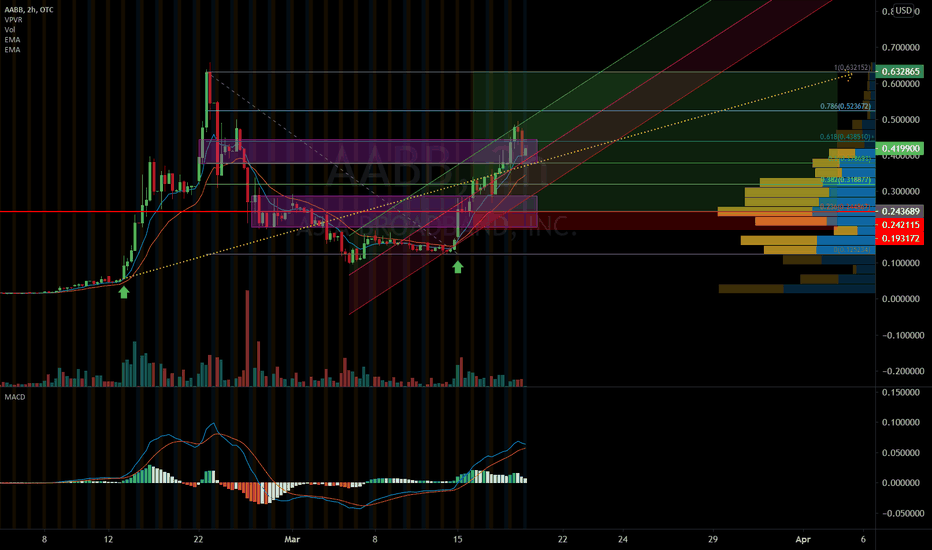Click the MACD pane label
Viewport: 932px width, 550px height.
pyautogui.click(x=15, y=397)
